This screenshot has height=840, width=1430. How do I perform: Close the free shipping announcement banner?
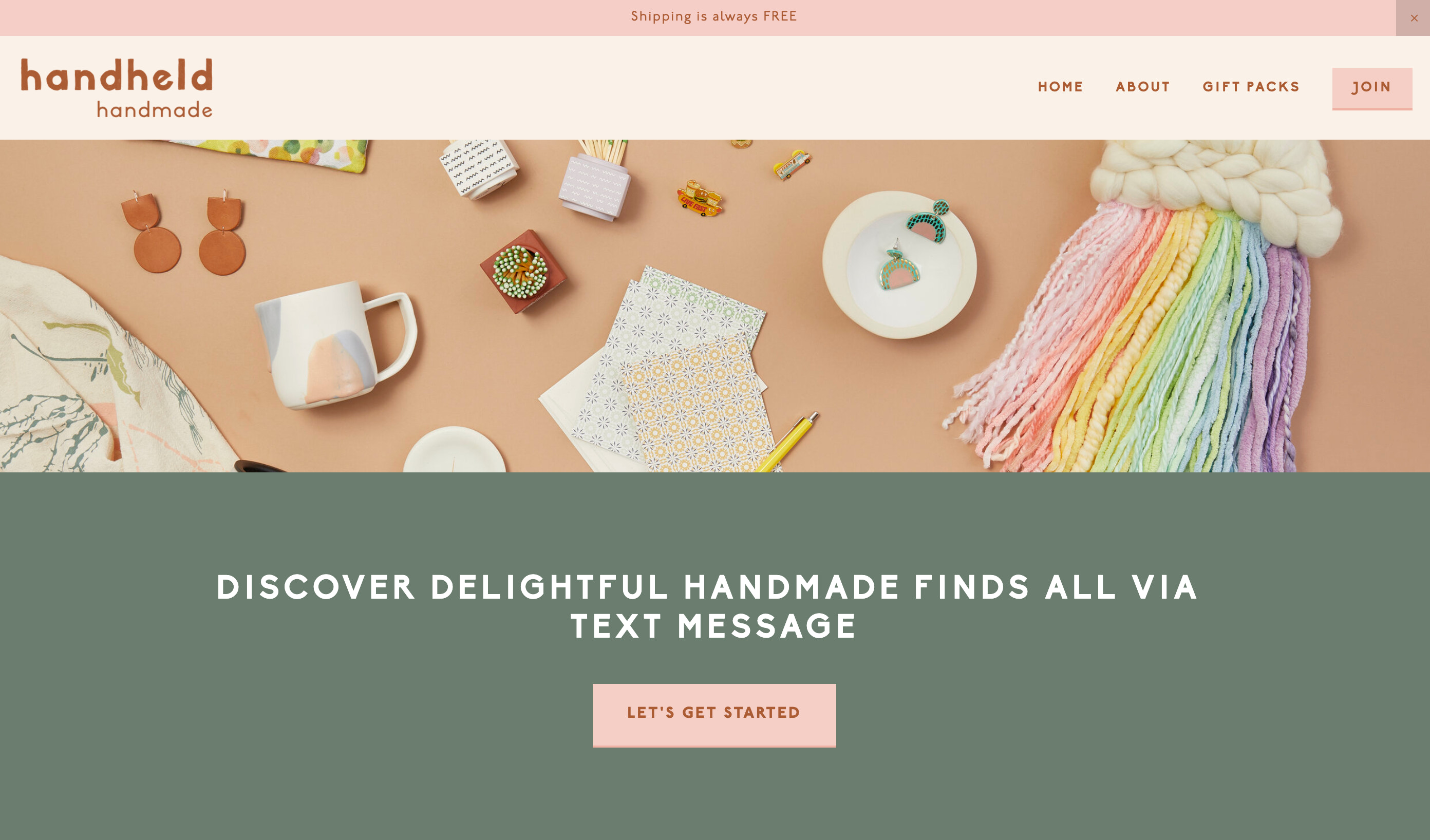[x=1413, y=17]
